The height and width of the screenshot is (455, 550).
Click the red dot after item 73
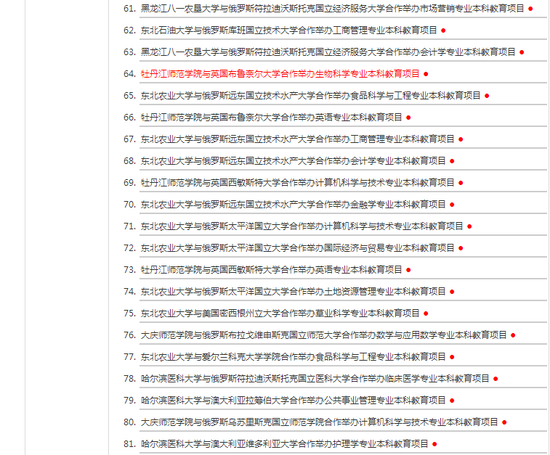pos(408,270)
